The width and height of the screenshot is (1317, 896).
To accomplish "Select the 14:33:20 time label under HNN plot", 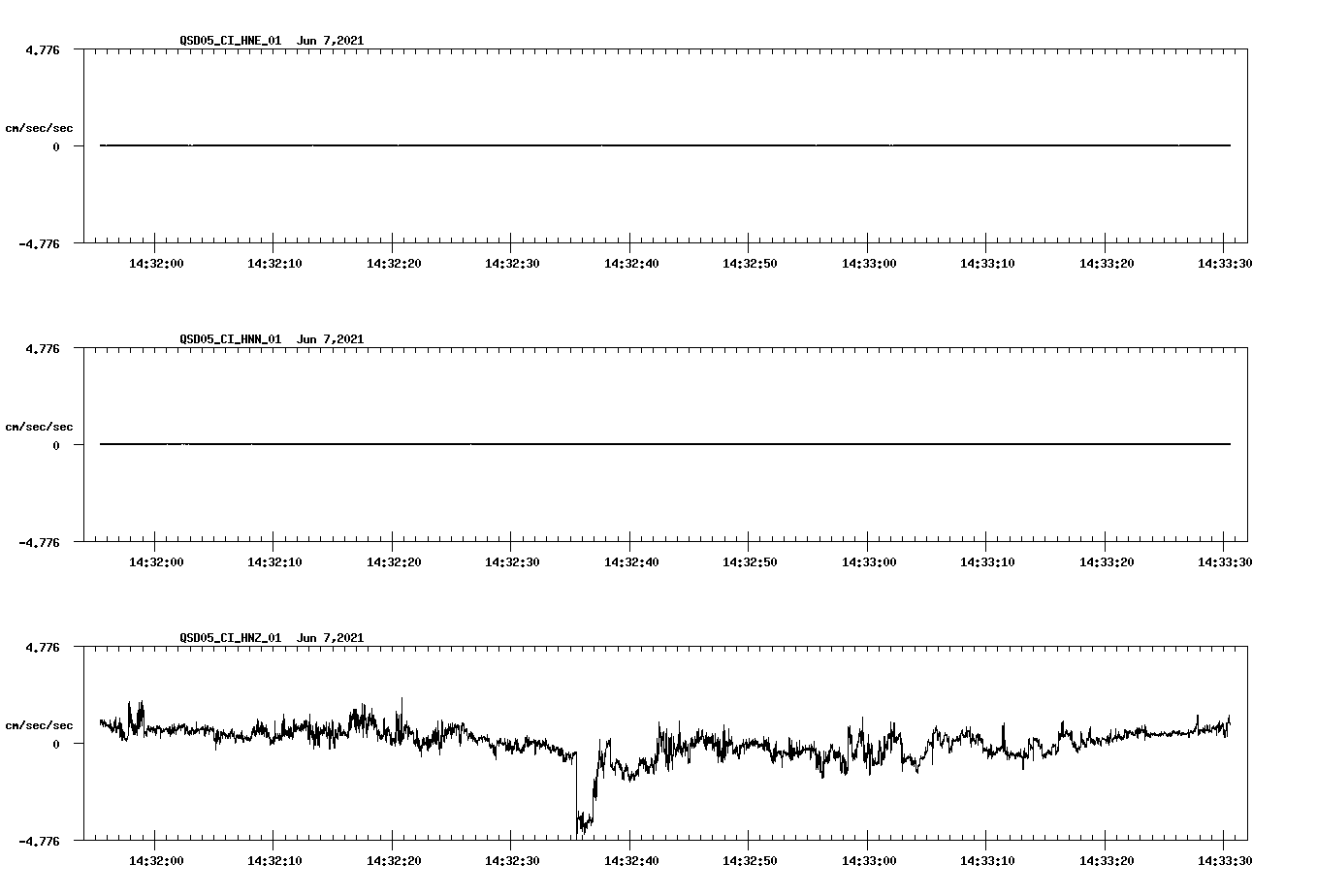I will coord(1107,561).
